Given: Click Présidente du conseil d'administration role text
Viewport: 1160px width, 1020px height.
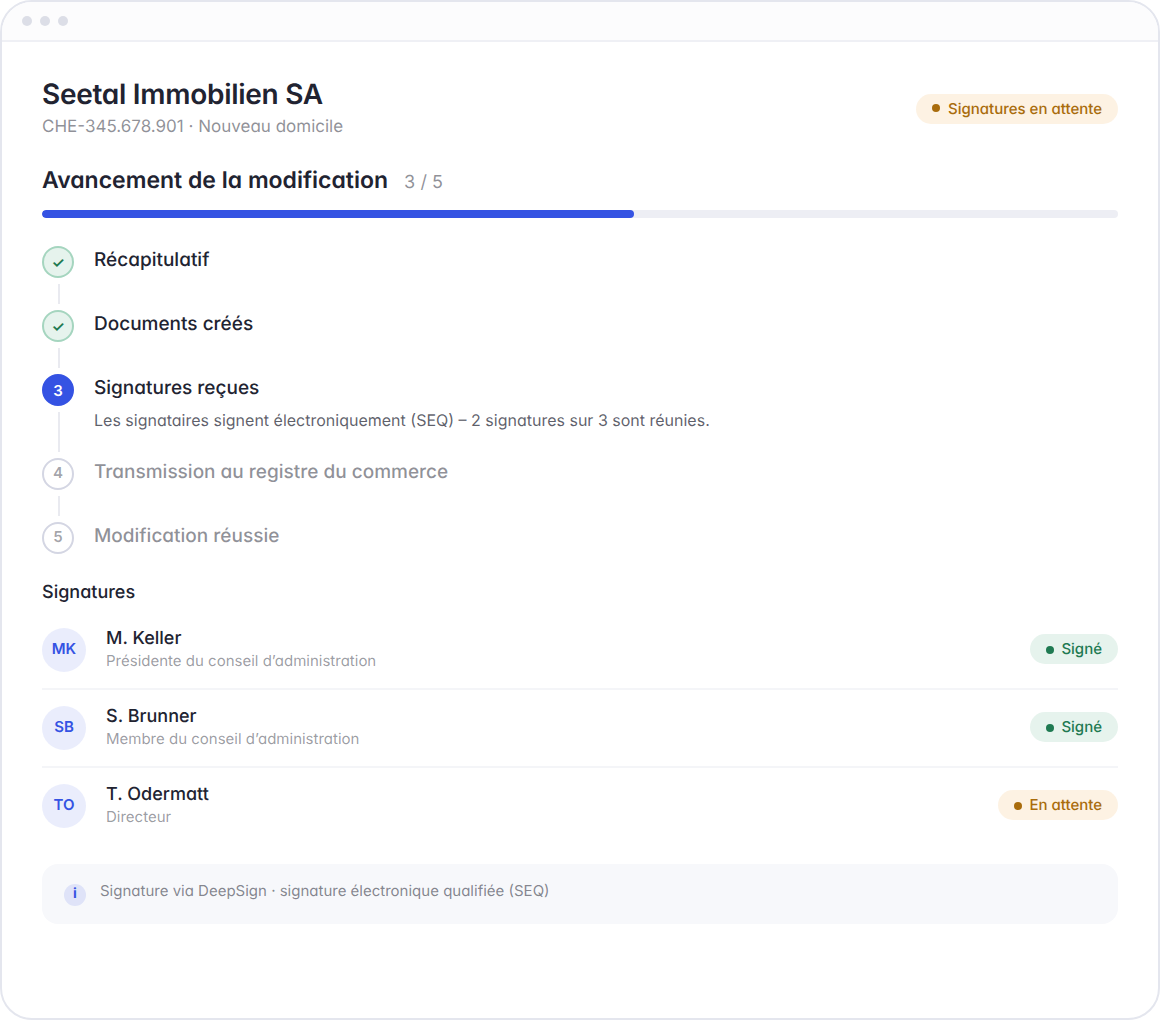Looking at the screenshot, I should click(240, 661).
